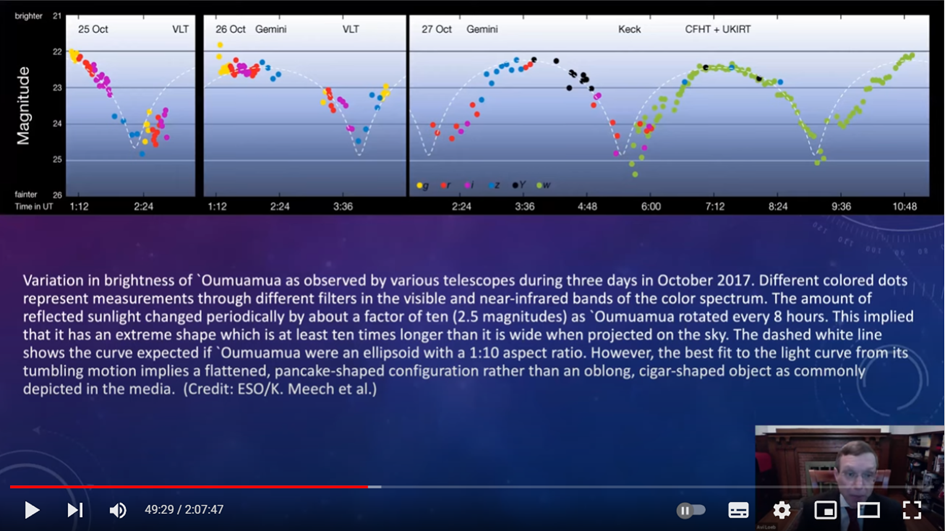The image size is (945, 531).
Task: Click the Gemini label in the 26 Oct panel
Action: pyautogui.click(x=271, y=29)
